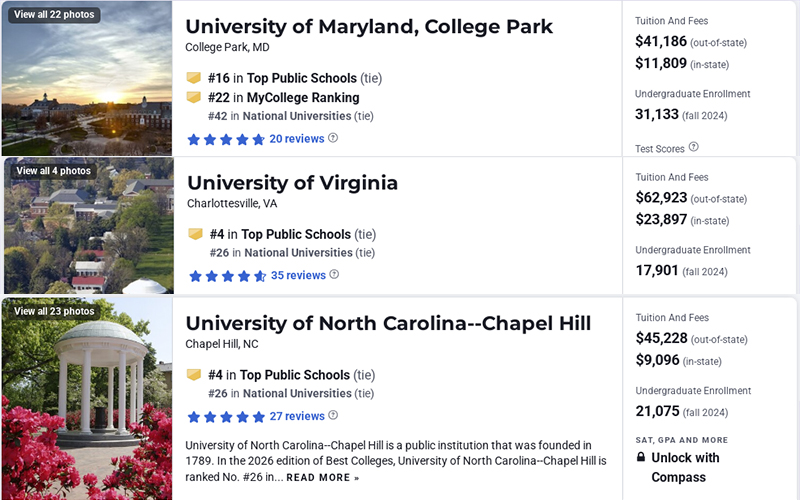This screenshot has width=800, height=500.
Task: Click badge icon next to #22 MyCollege Ranking
Action: coord(194,97)
